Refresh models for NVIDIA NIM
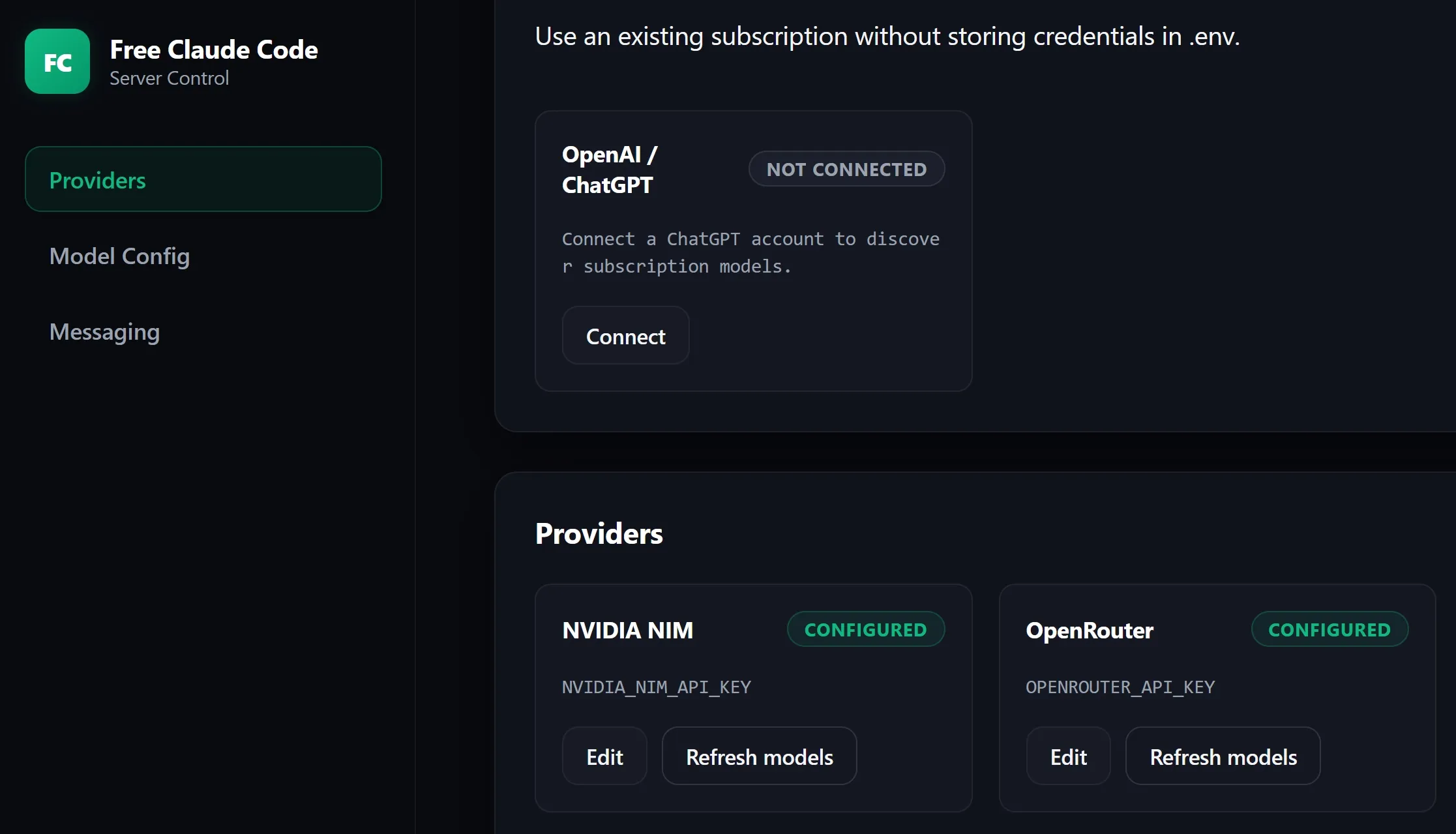This screenshot has height=834, width=1456. 759,756
